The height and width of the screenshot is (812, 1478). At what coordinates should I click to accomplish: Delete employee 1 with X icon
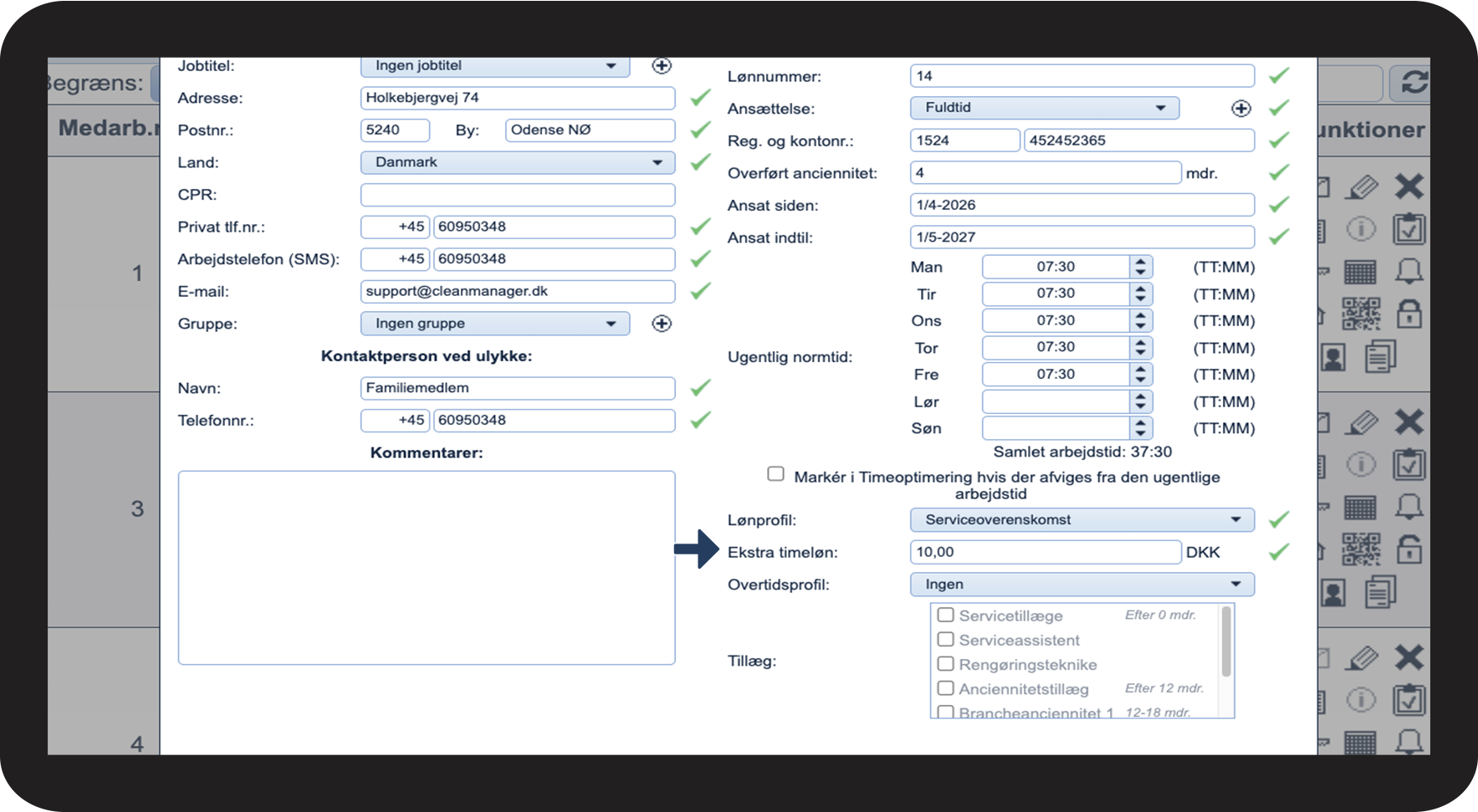point(1409,186)
